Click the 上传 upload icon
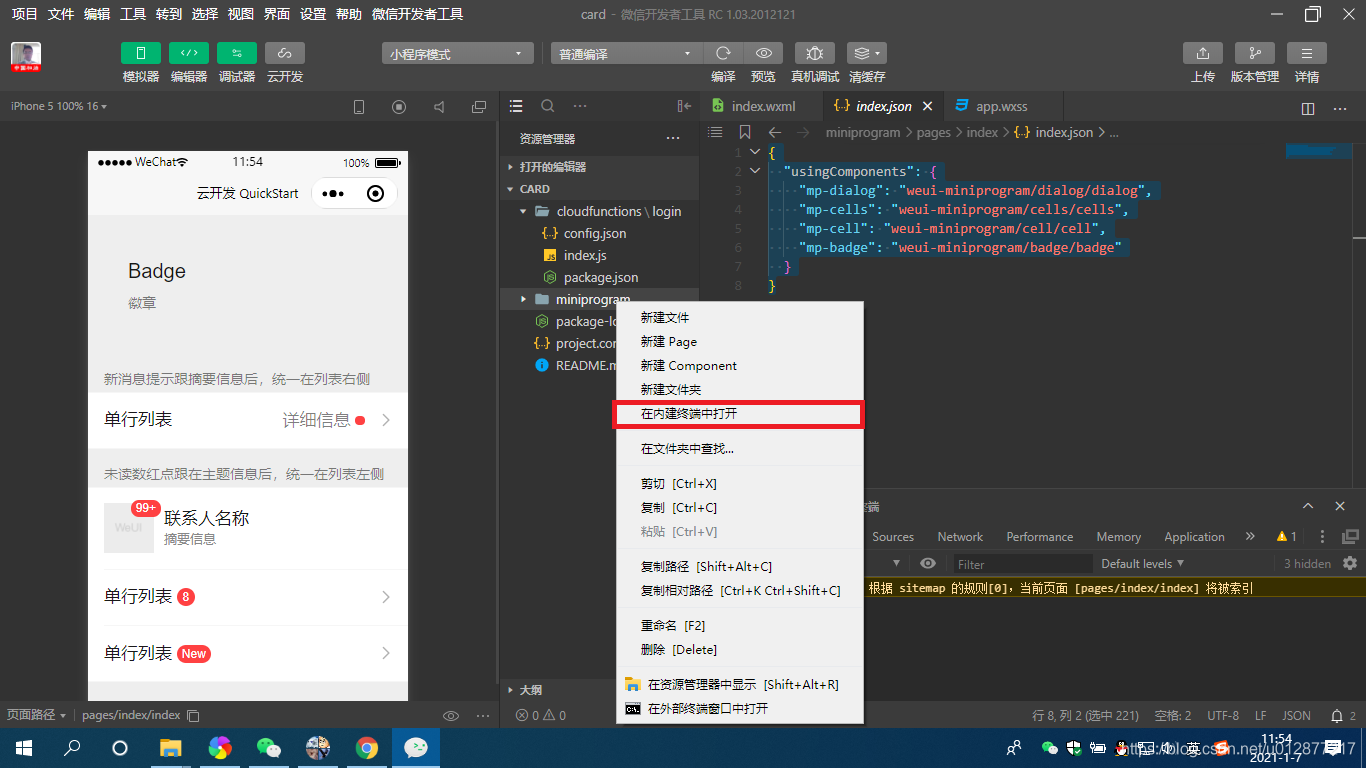 (1203, 53)
